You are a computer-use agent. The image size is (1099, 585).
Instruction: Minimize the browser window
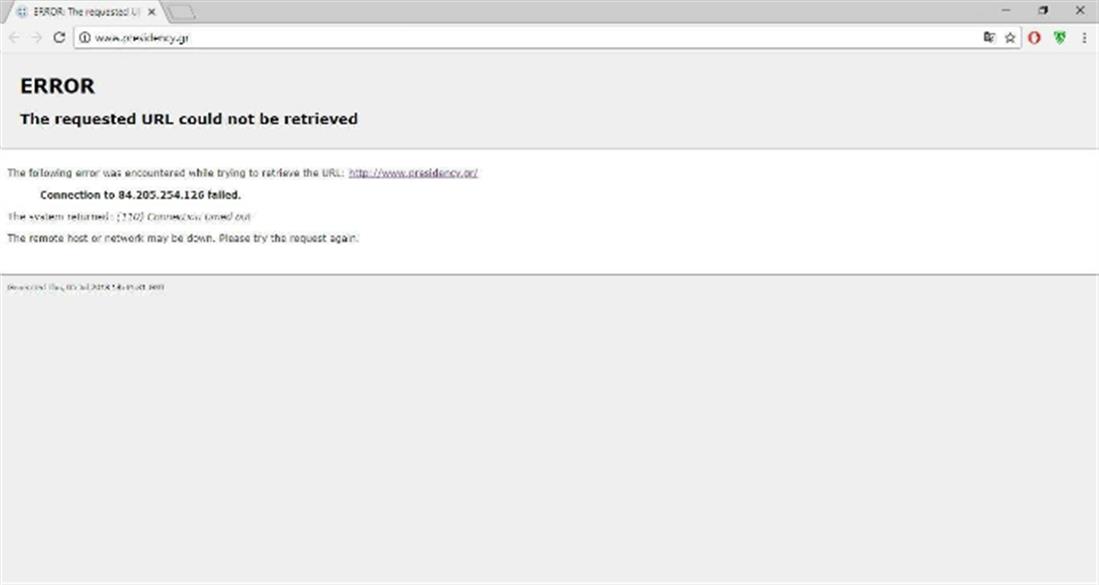pyautogui.click(x=1007, y=10)
